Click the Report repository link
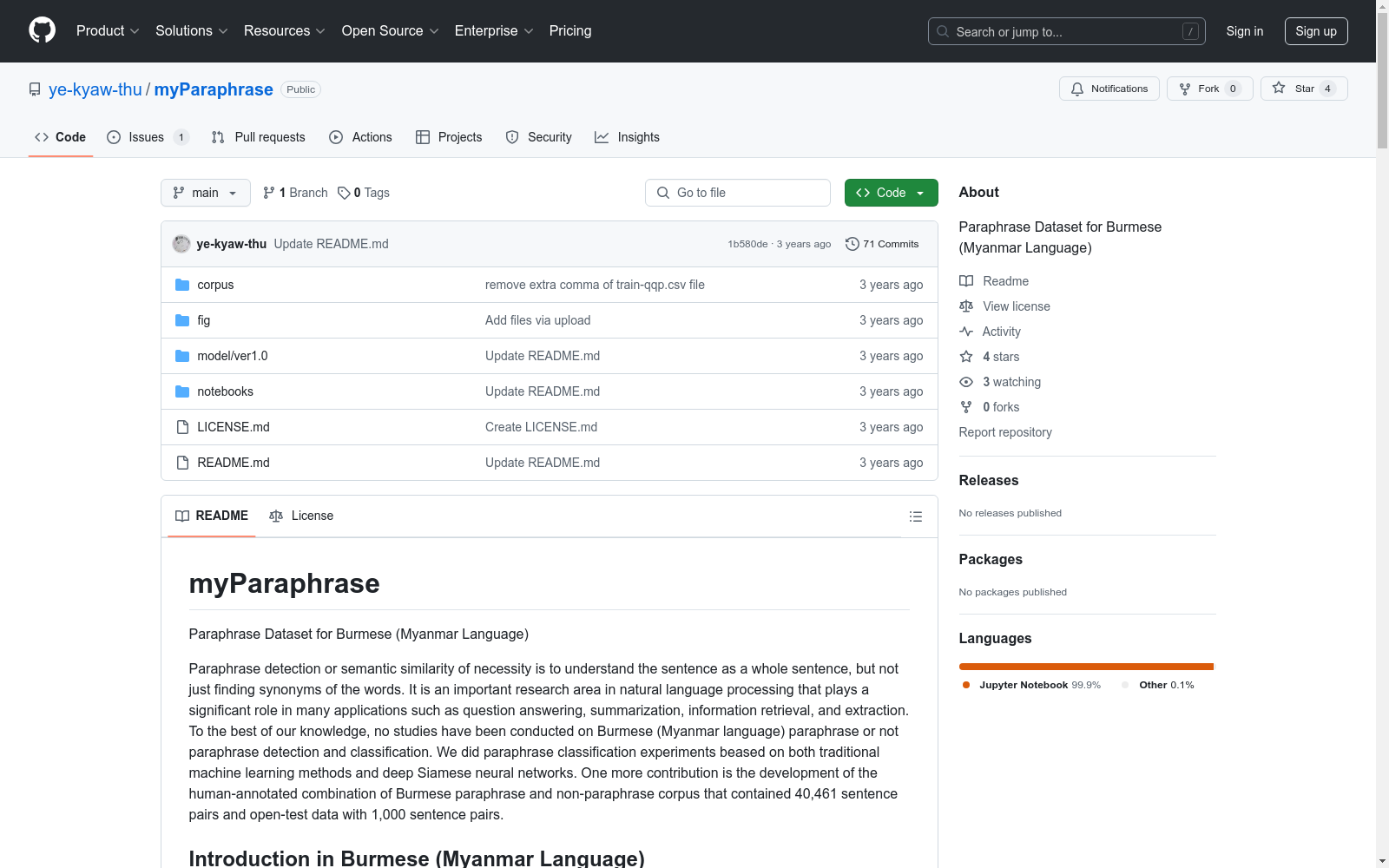Viewport: 1389px width, 868px height. (x=1005, y=432)
